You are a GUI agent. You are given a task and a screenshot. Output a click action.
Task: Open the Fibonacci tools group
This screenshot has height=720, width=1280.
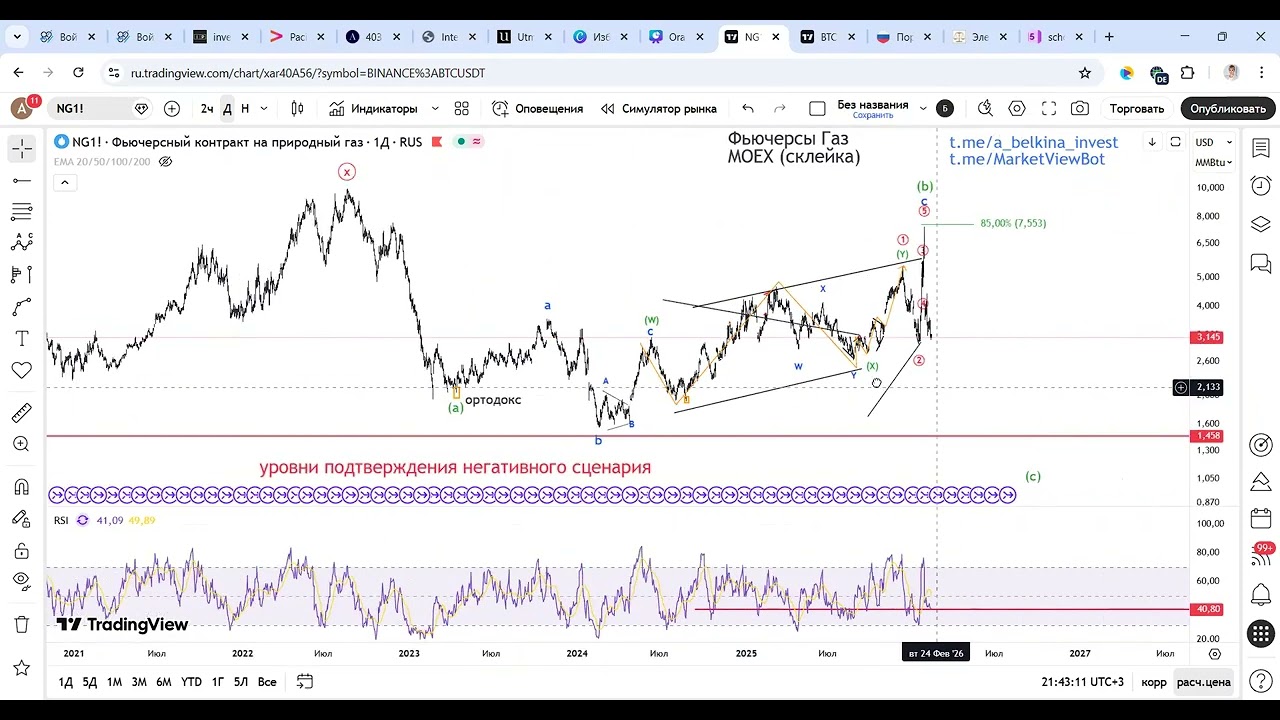(21, 212)
